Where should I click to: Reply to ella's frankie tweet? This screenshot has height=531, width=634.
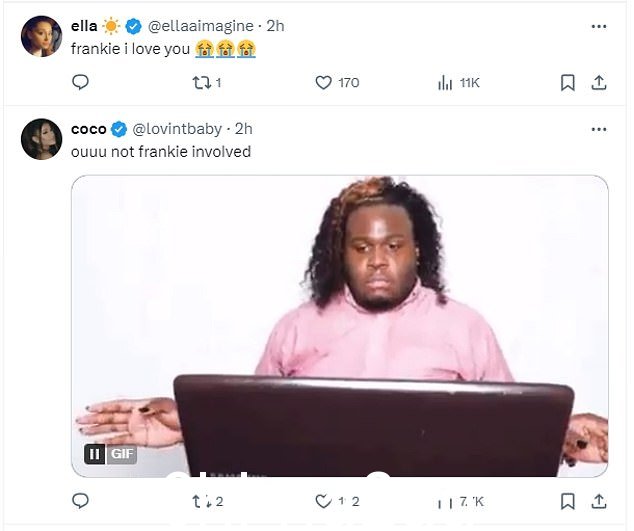(80, 82)
